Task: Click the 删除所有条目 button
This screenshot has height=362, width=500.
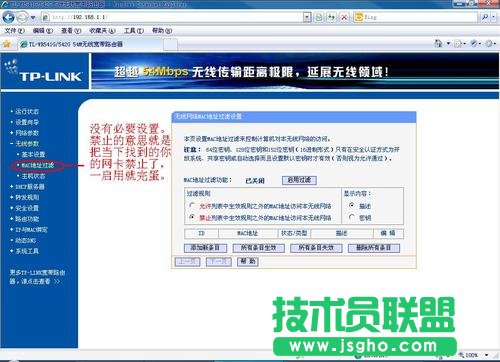Action: pyautogui.click(x=374, y=248)
